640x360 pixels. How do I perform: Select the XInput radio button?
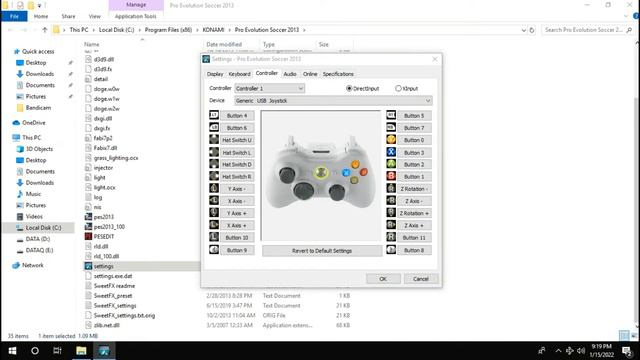pos(398,88)
